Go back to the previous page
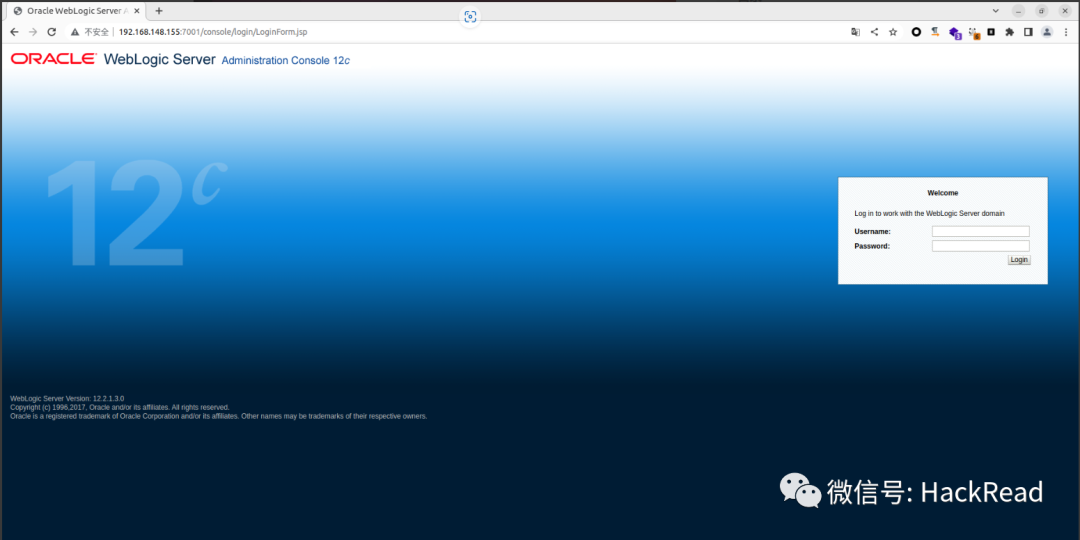 [x=14, y=32]
